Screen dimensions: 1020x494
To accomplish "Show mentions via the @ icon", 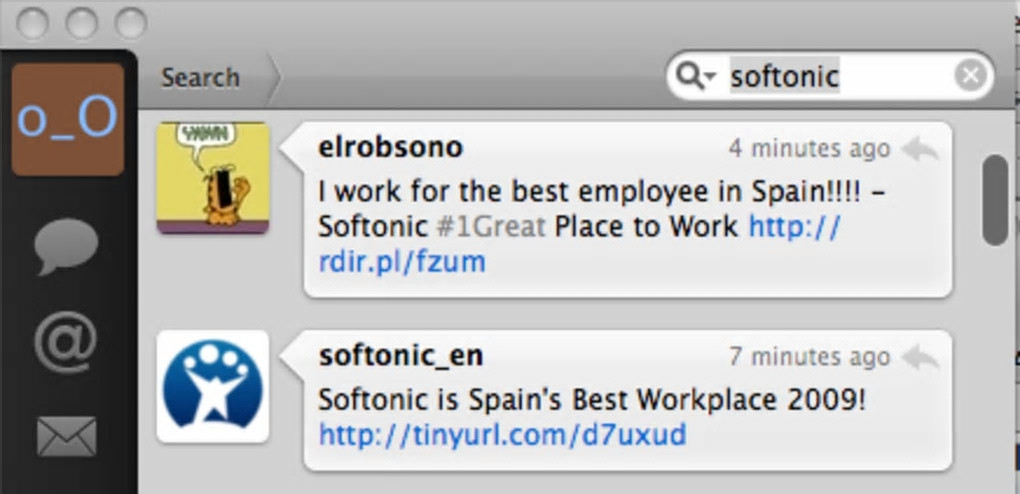I will point(66,341).
